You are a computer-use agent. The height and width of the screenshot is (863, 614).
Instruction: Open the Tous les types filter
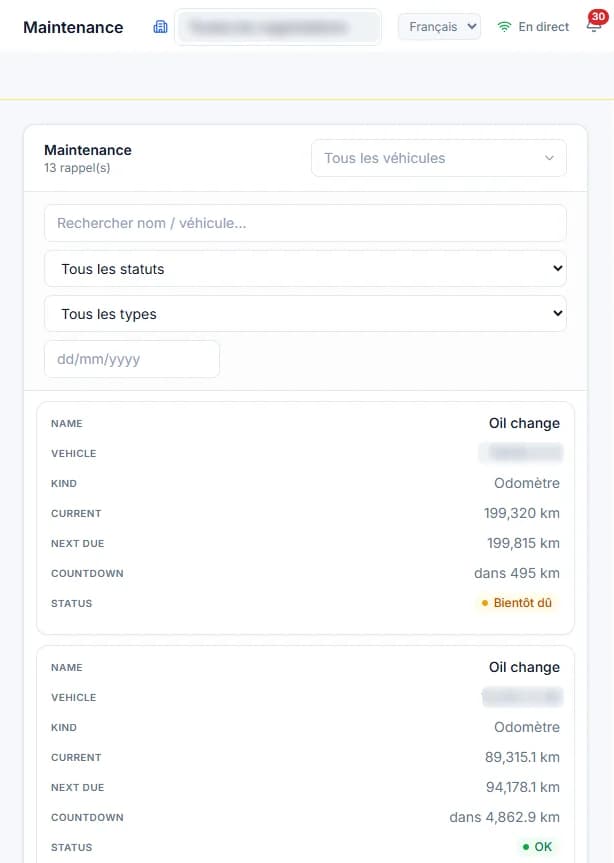point(305,314)
